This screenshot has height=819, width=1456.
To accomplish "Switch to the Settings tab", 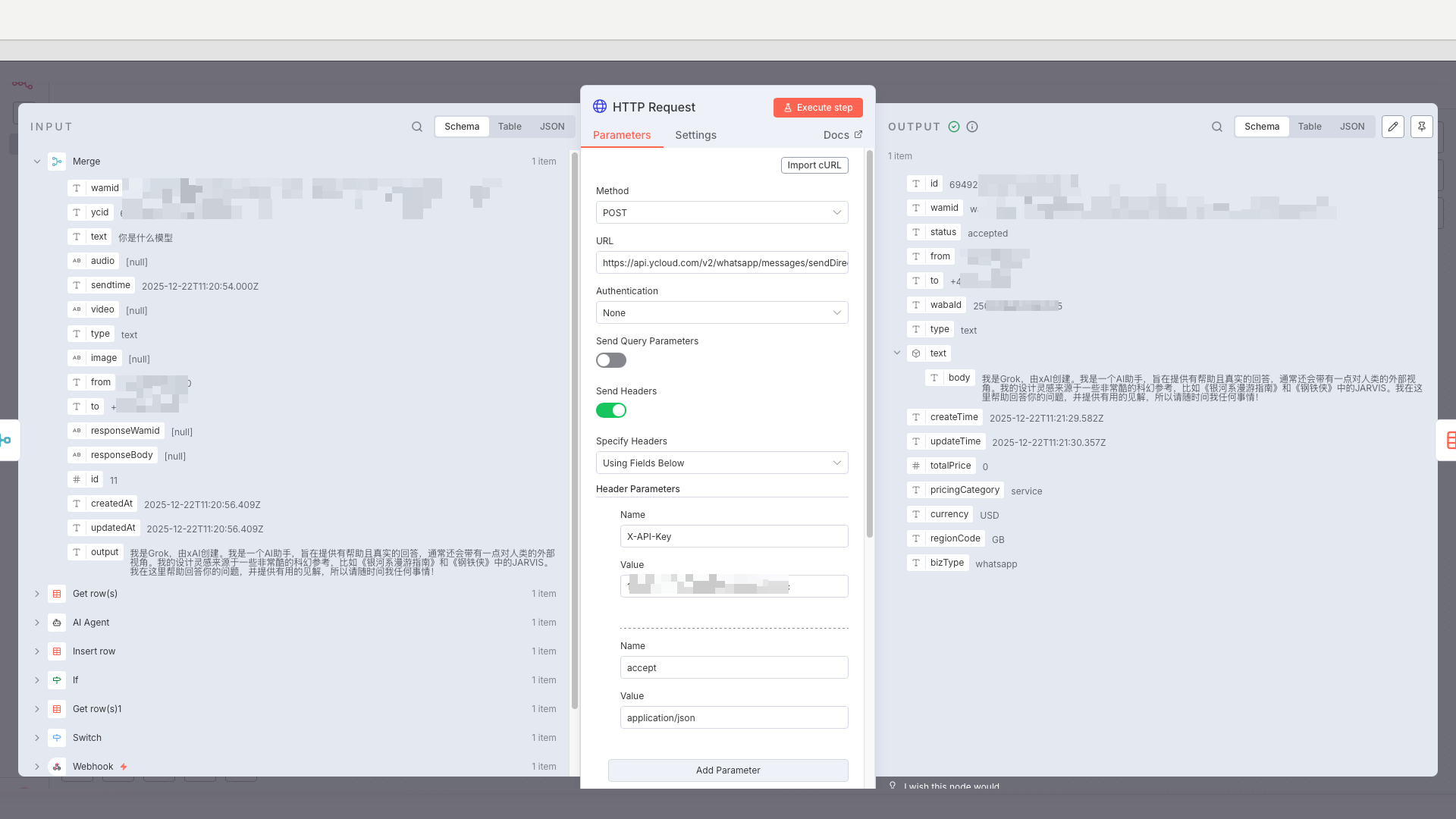I will tap(695, 135).
